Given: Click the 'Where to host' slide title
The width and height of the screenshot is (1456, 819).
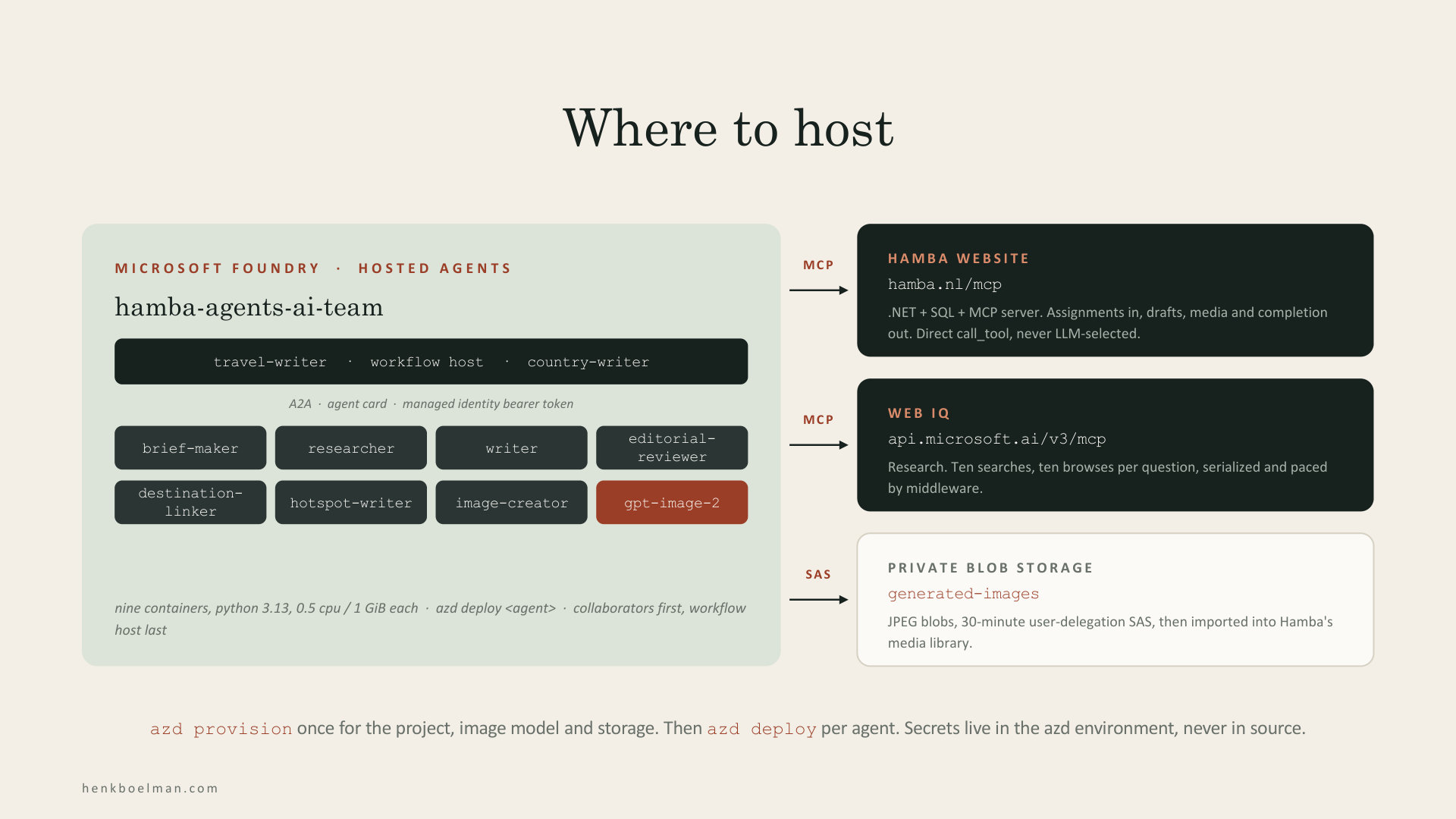Looking at the screenshot, I should (x=728, y=127).
